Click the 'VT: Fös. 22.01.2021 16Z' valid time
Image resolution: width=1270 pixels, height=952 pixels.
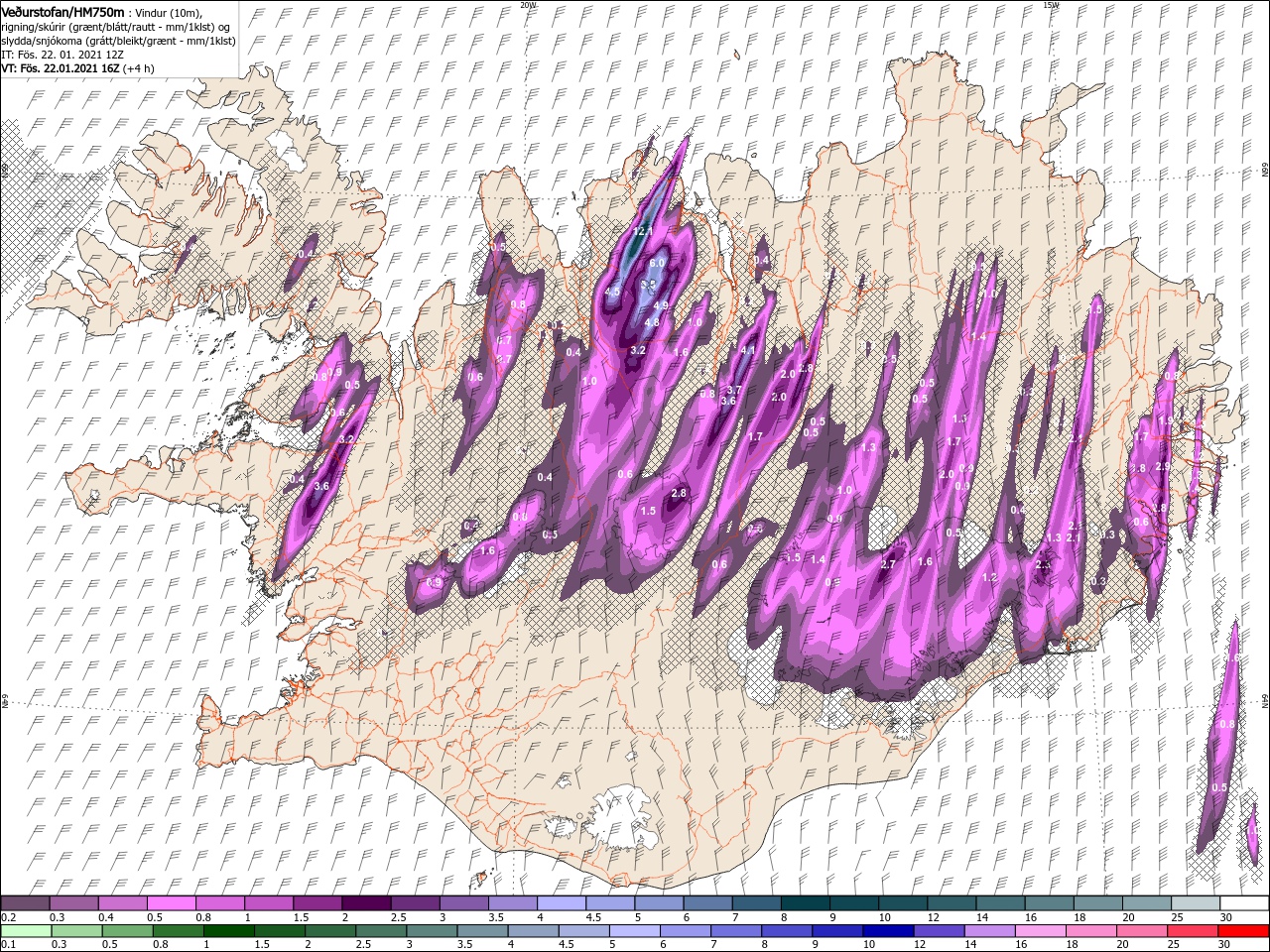(x=60, y=68)
